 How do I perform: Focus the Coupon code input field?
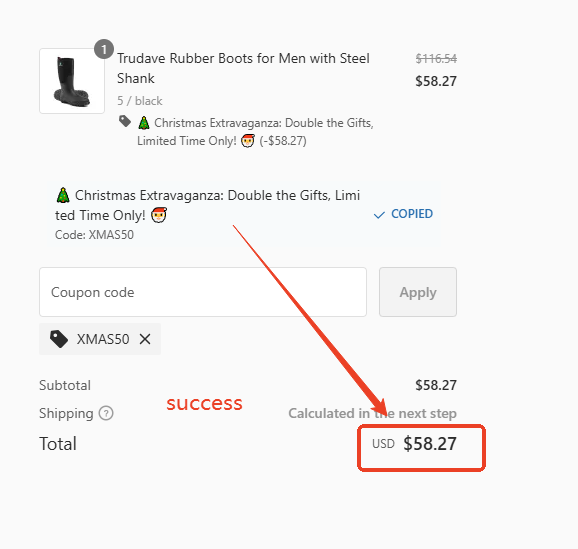[x=203, y=292]
